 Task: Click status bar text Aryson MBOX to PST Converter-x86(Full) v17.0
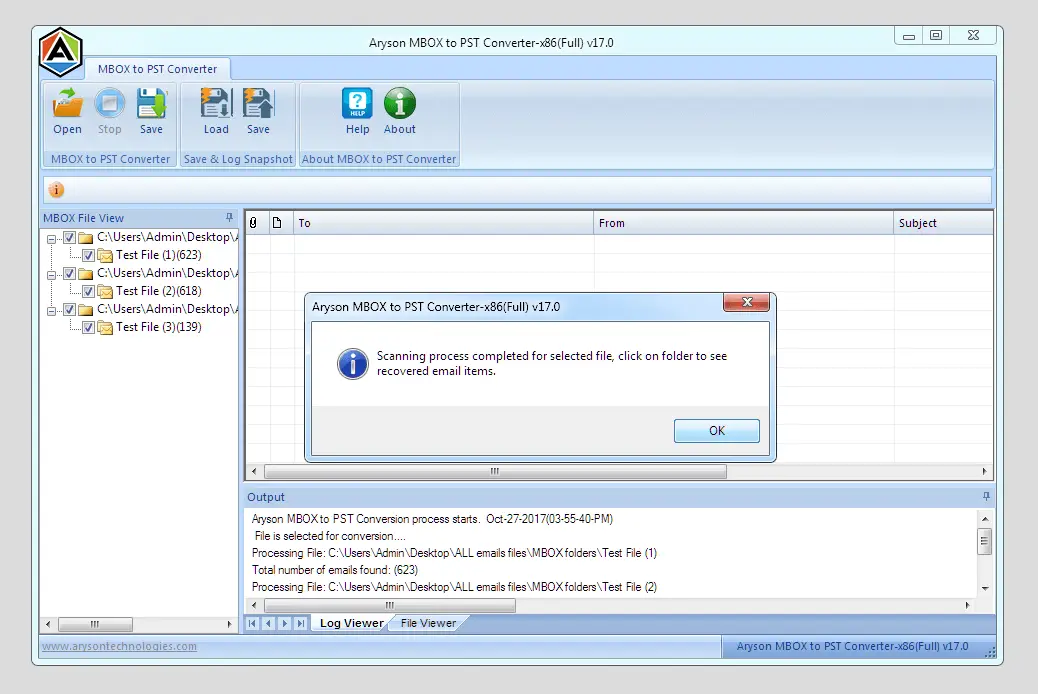852,646
